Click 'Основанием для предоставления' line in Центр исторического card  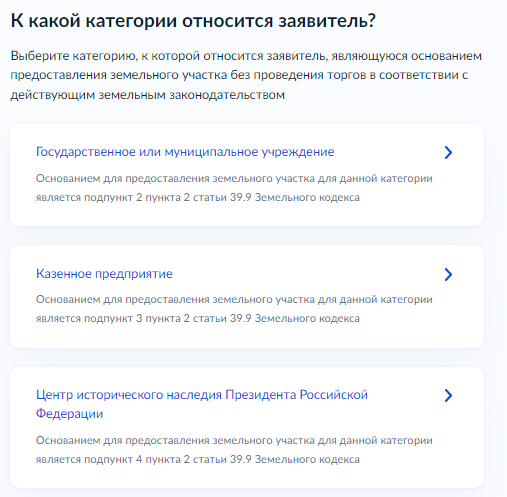coord(234,440)
